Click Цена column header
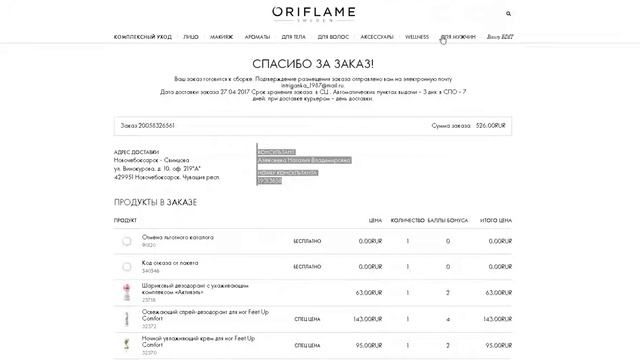This screenshot has width=640, height=360. pyautogui.click(x=375, y=220)
